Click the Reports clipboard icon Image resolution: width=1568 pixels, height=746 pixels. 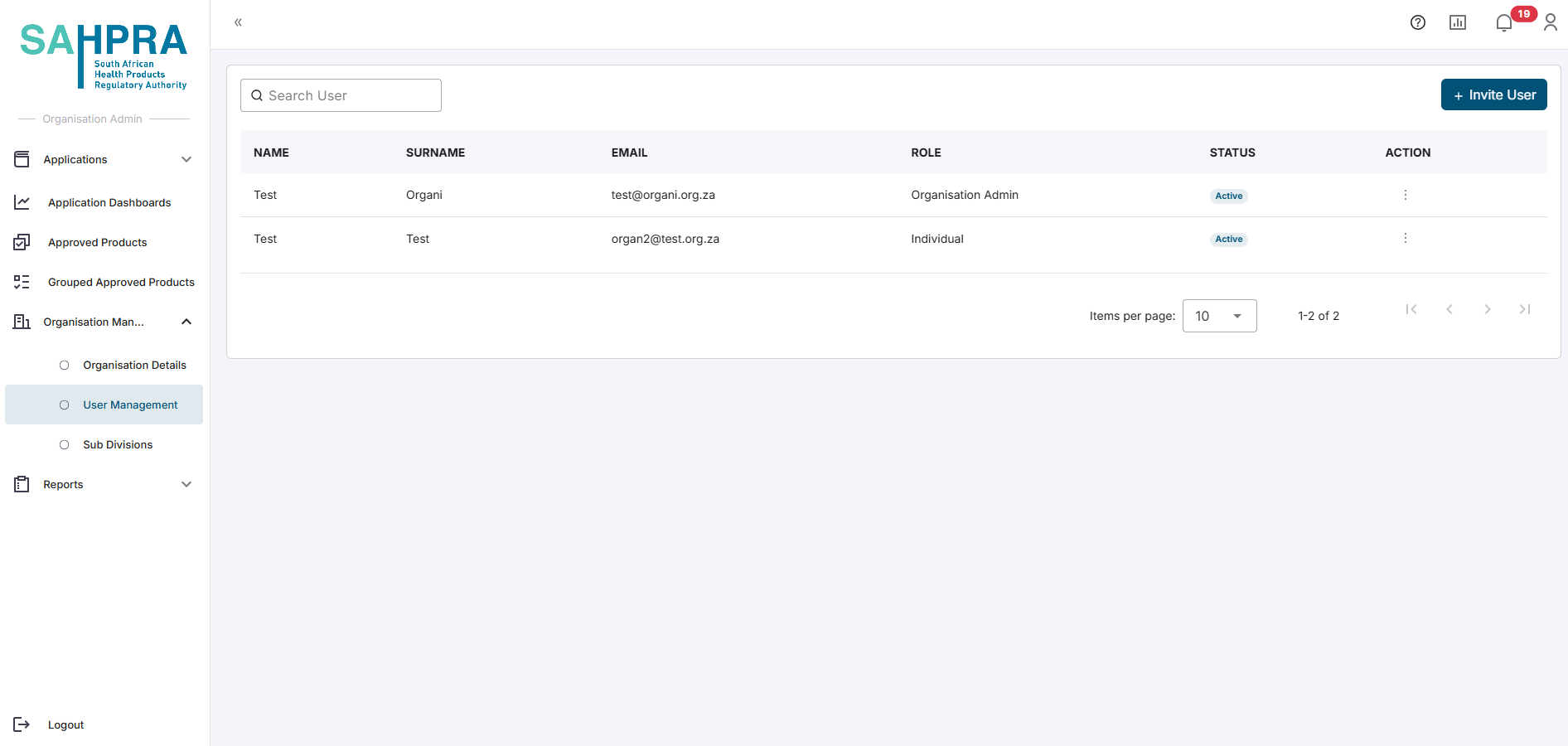point(22,484)
